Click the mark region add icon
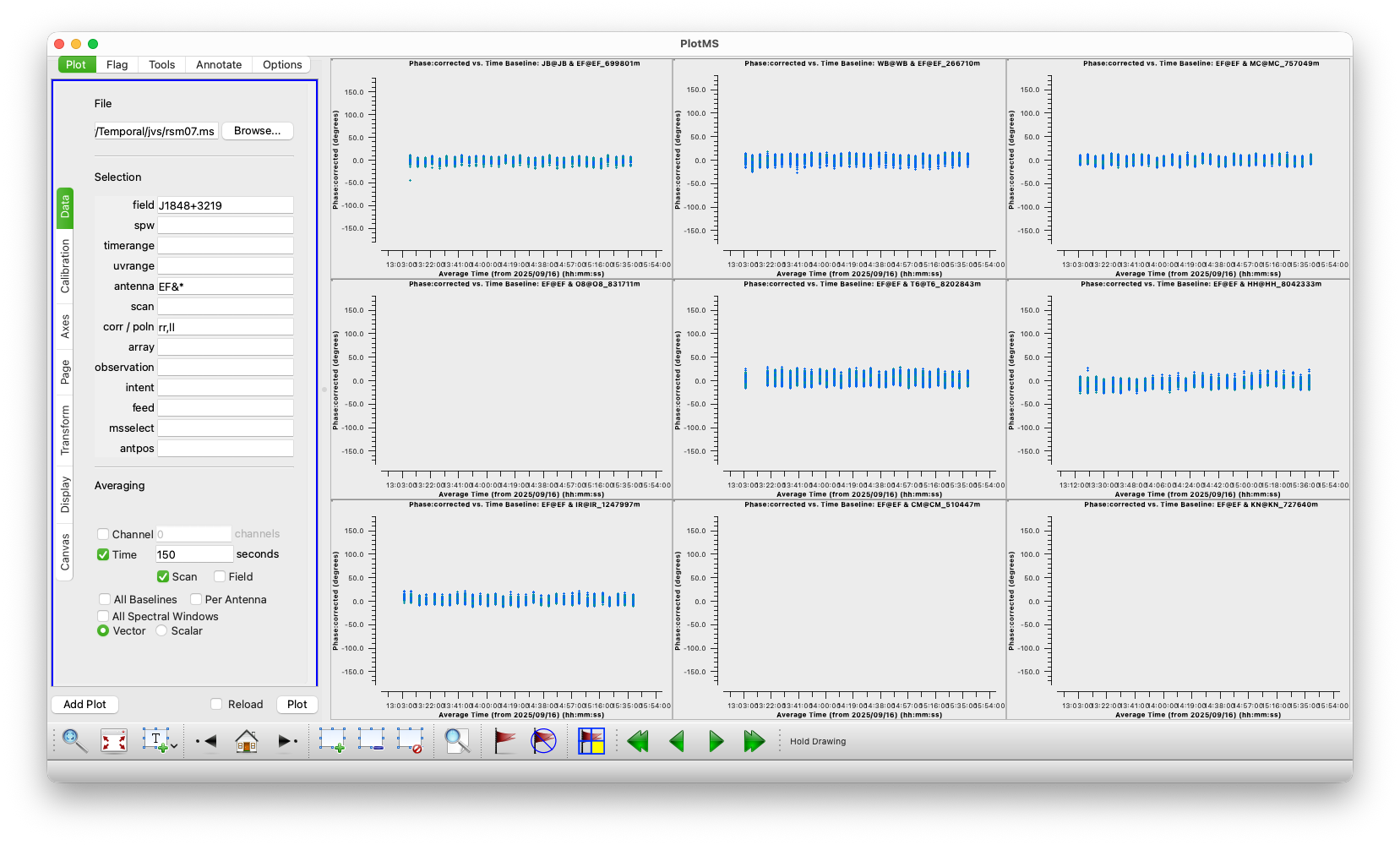 pyautogui.click(x=332, y=741)
